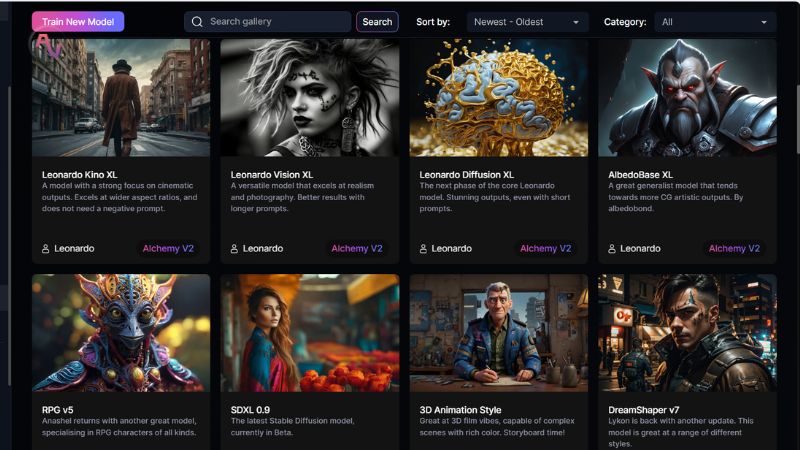The width and height of the screenshot is (800, 450).
Task: Click Alchemy V2 badge on Diffusion XL card
Action: 546,248
